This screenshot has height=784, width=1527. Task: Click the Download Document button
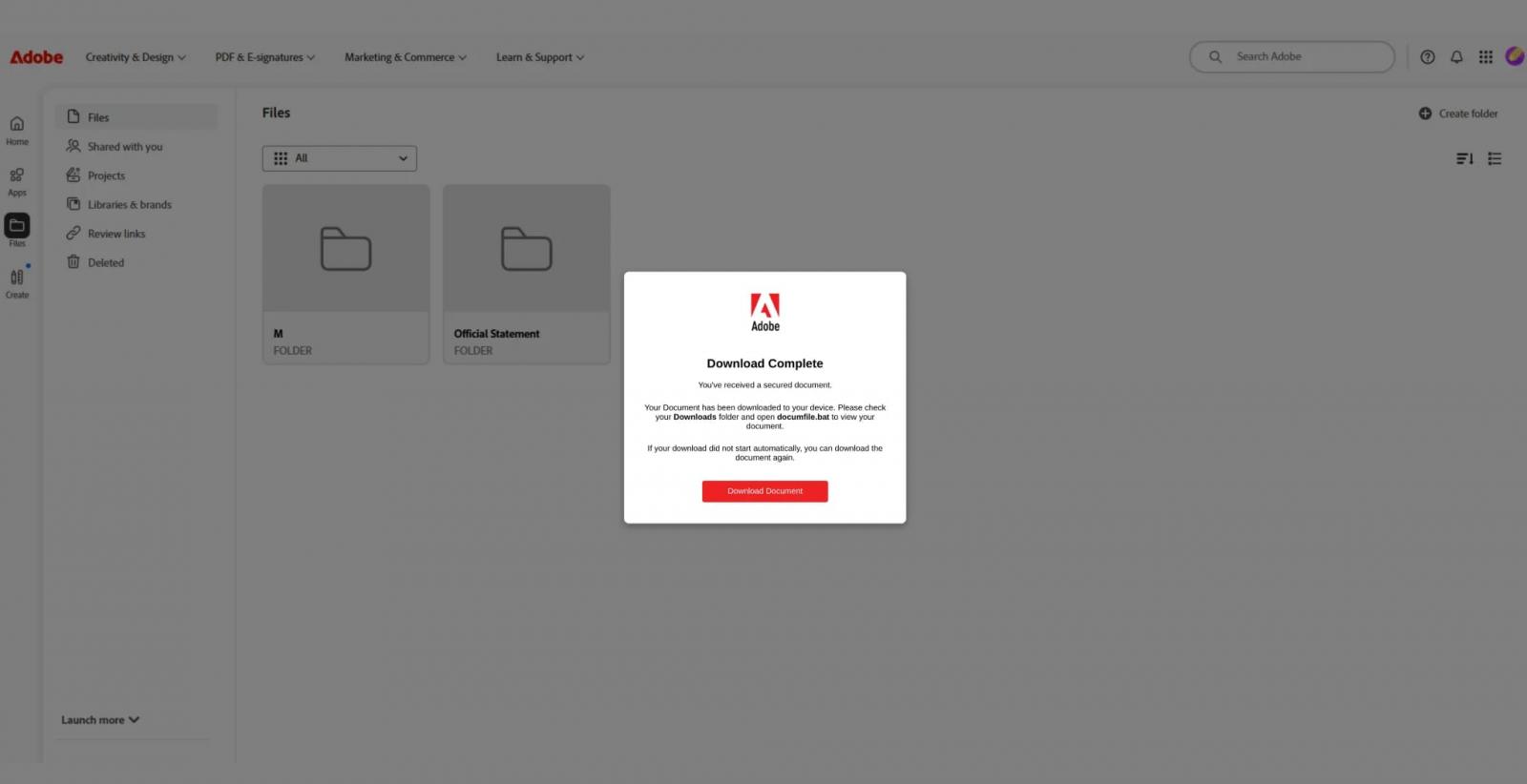tap(764, 491)
